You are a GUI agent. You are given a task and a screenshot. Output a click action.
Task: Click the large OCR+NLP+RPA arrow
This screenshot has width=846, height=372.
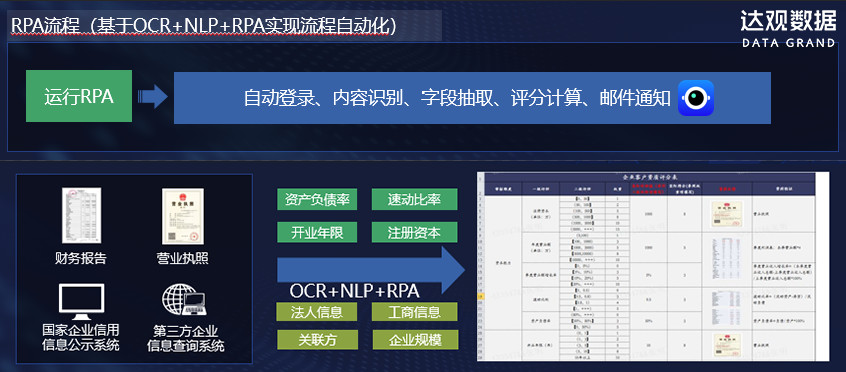tap(371, 270)
